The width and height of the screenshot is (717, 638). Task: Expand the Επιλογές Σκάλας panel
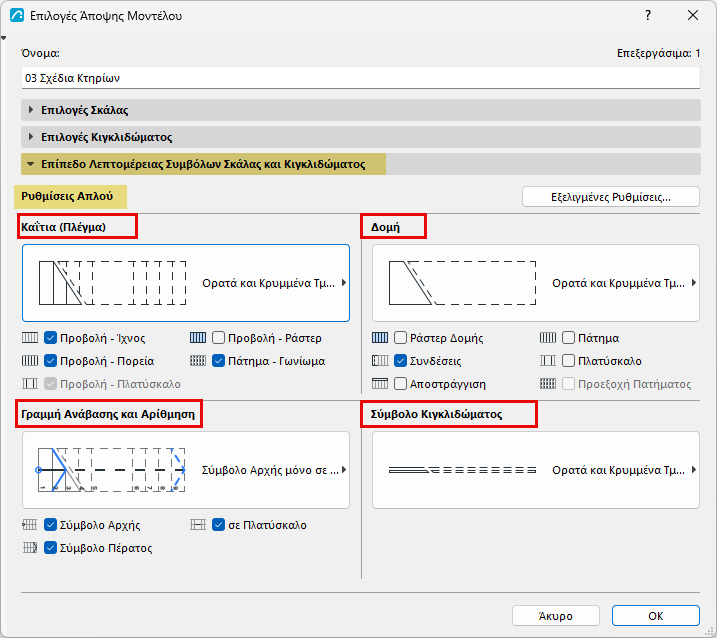pyautogui.click(x=361, y=110)
